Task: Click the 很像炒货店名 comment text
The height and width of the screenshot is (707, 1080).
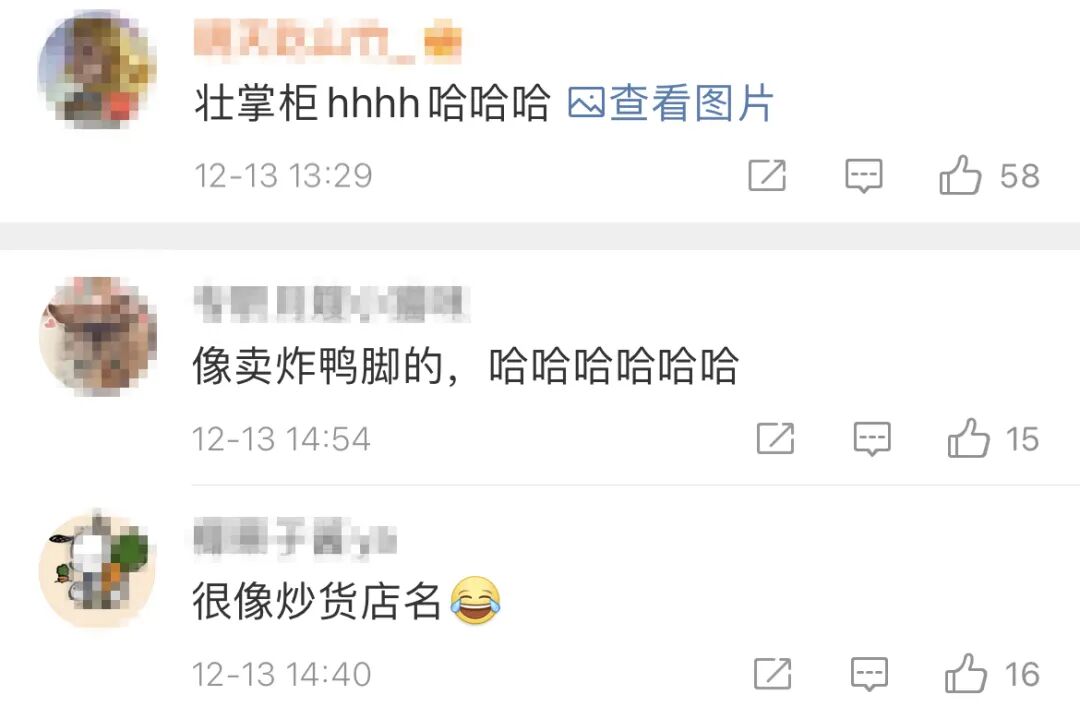Action: 317,601
